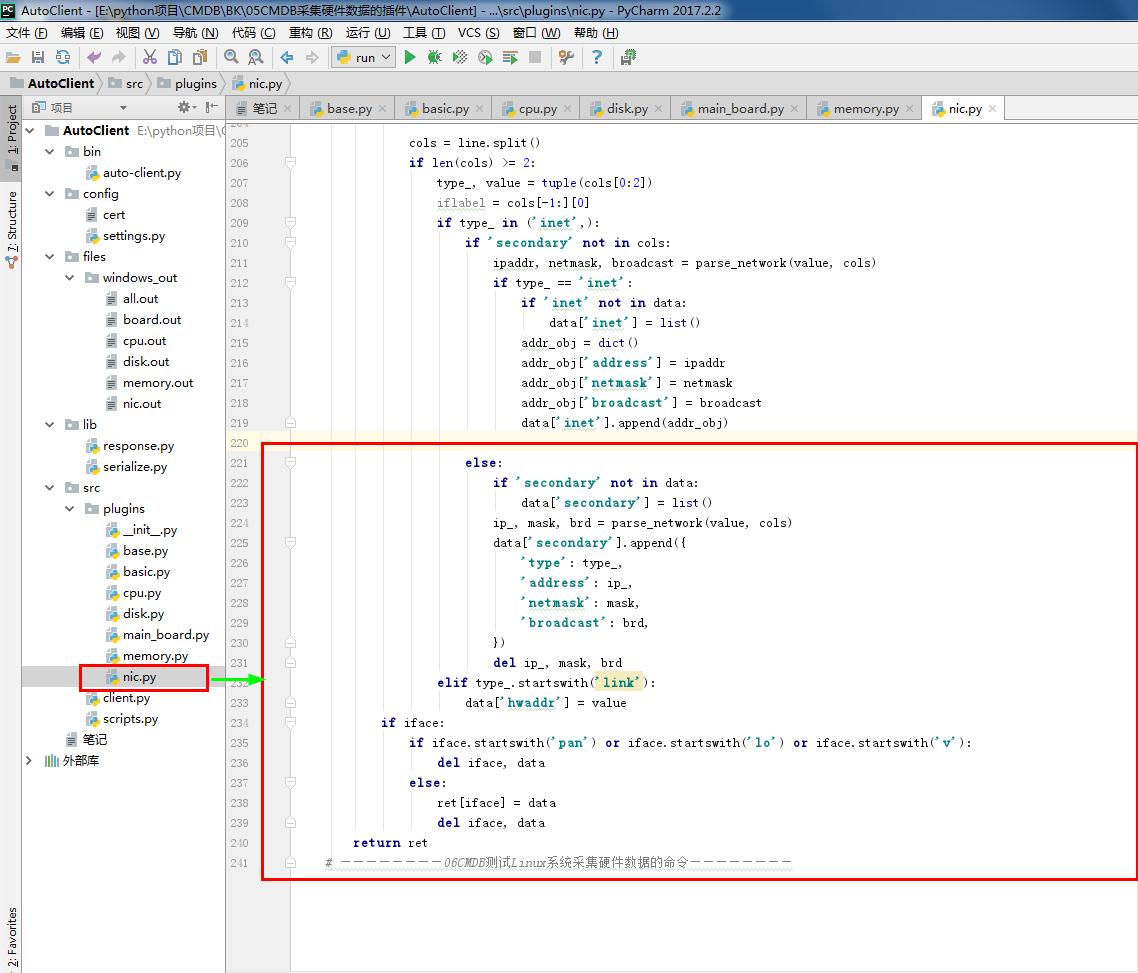Screen dimensions: 1138x973
Task: Open the VCS (S) menu
Action: coord(478,33)
